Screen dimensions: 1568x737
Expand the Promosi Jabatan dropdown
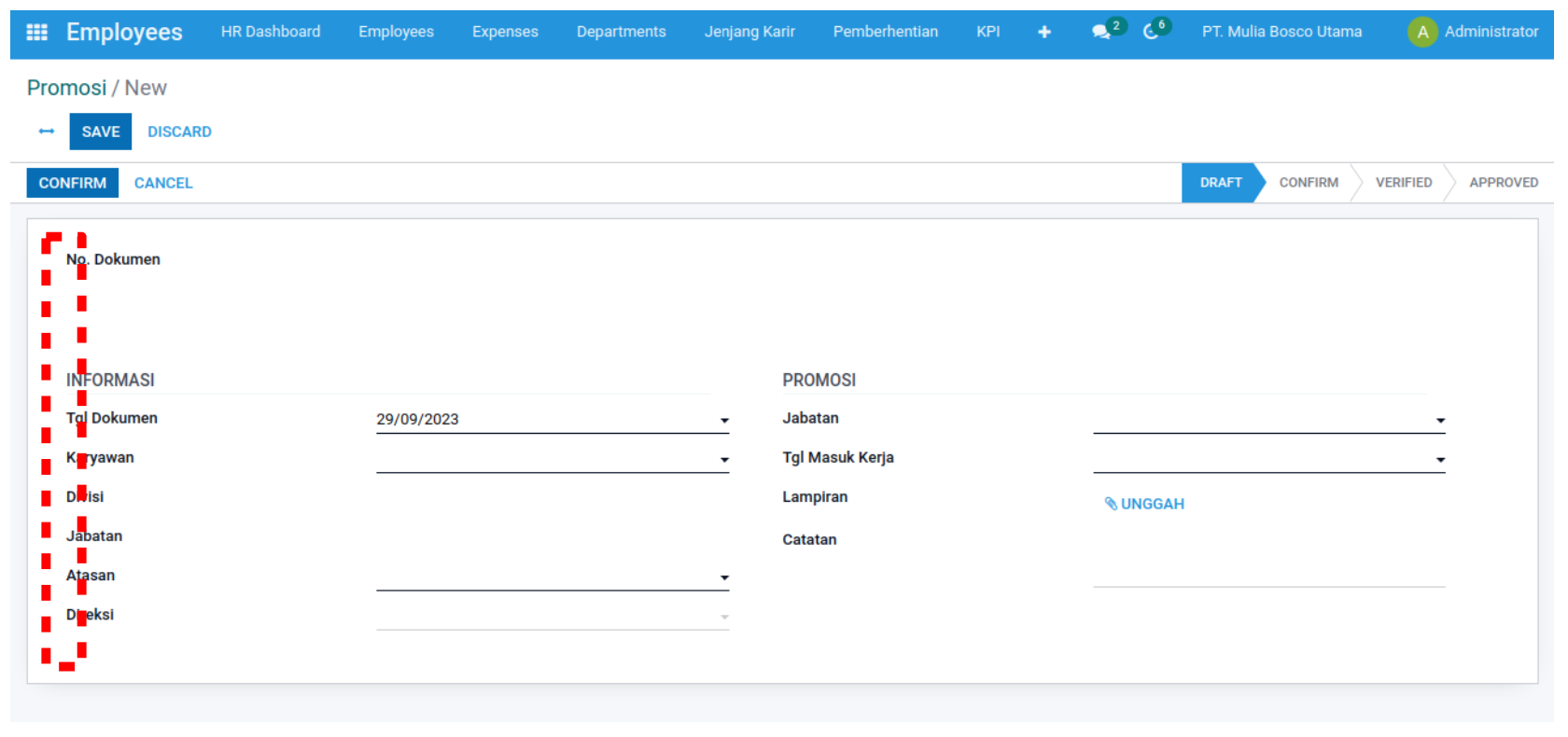pyautogui.click(x=1440, y=421)
